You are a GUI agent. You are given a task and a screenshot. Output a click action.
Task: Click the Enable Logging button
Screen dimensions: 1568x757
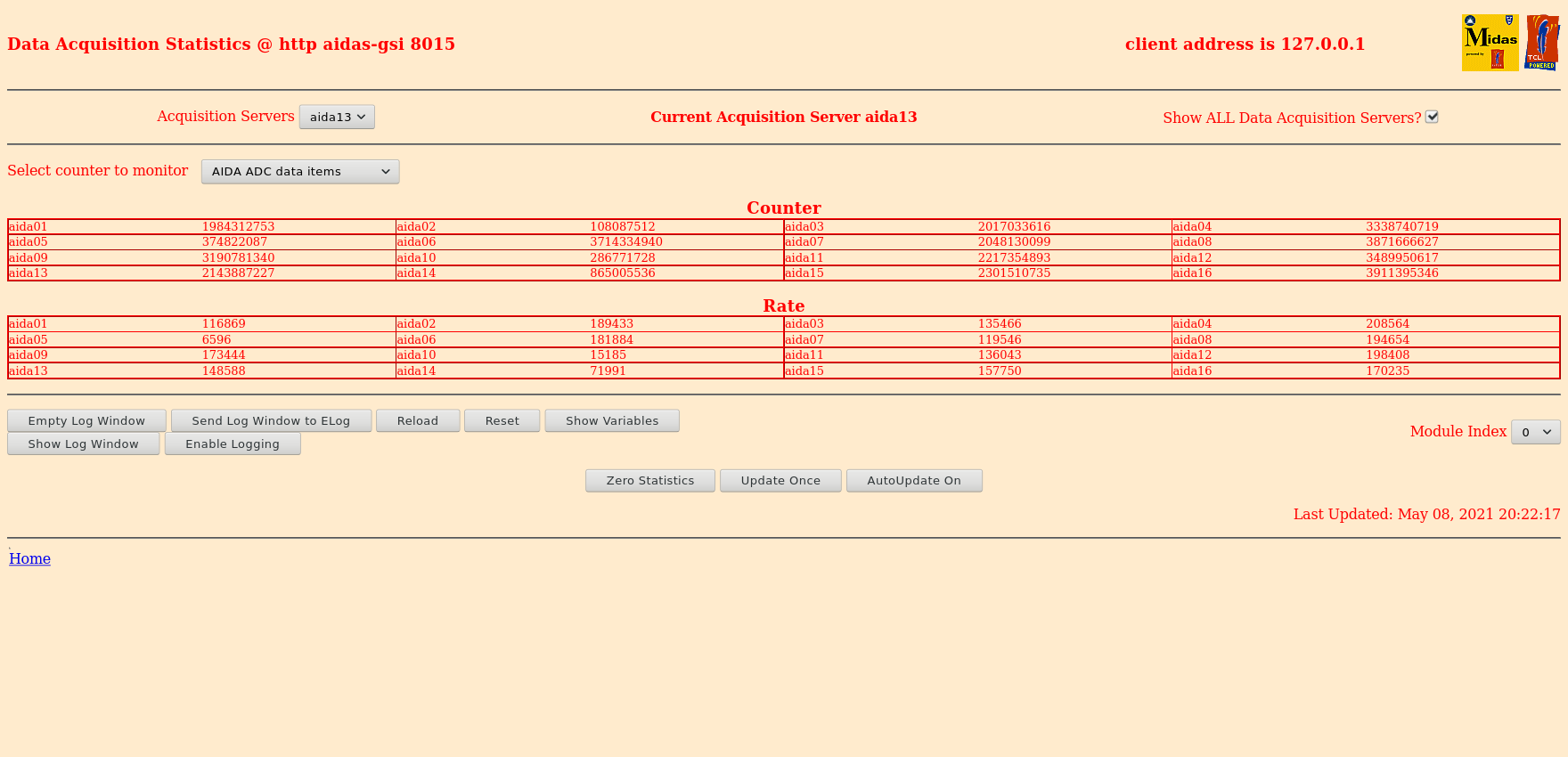point(233,444)
